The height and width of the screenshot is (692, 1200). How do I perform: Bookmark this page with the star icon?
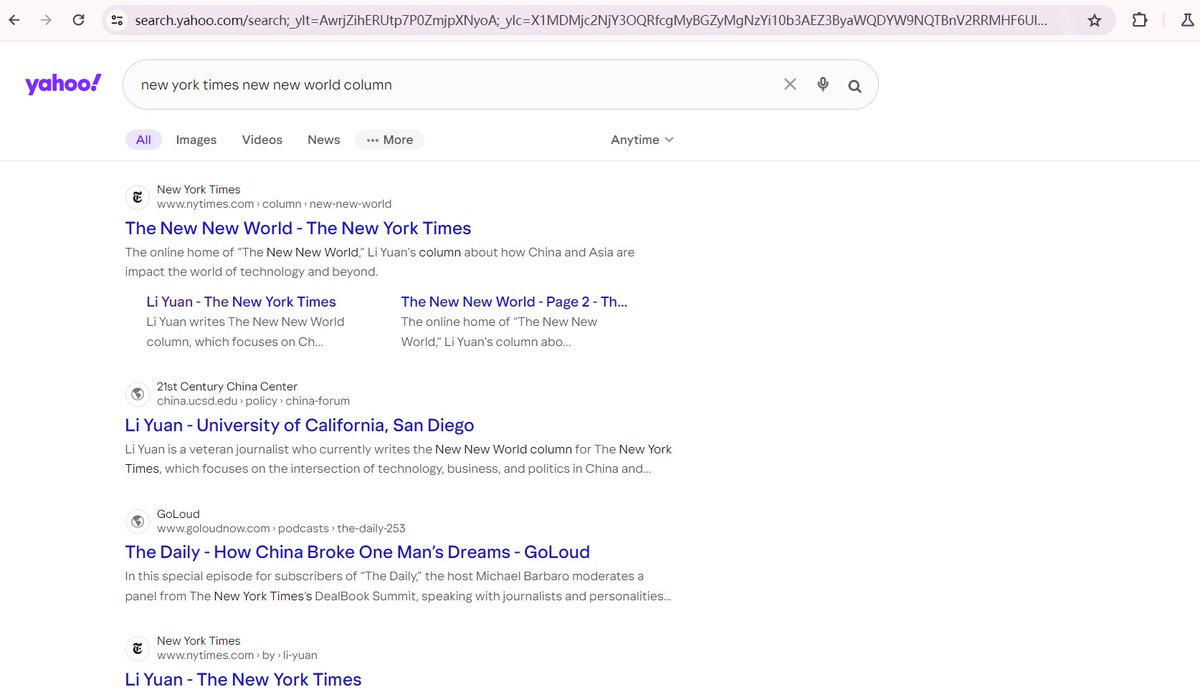pos(1094,20)
